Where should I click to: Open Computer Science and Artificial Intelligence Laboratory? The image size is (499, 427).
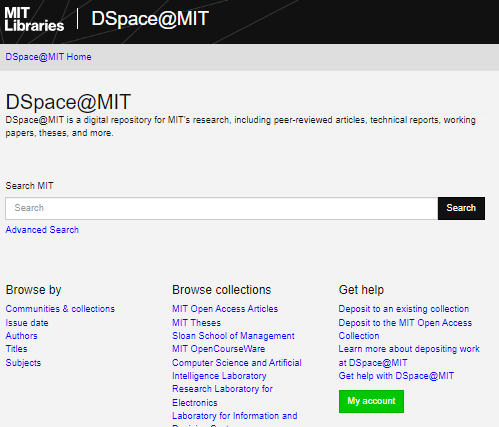237,369
